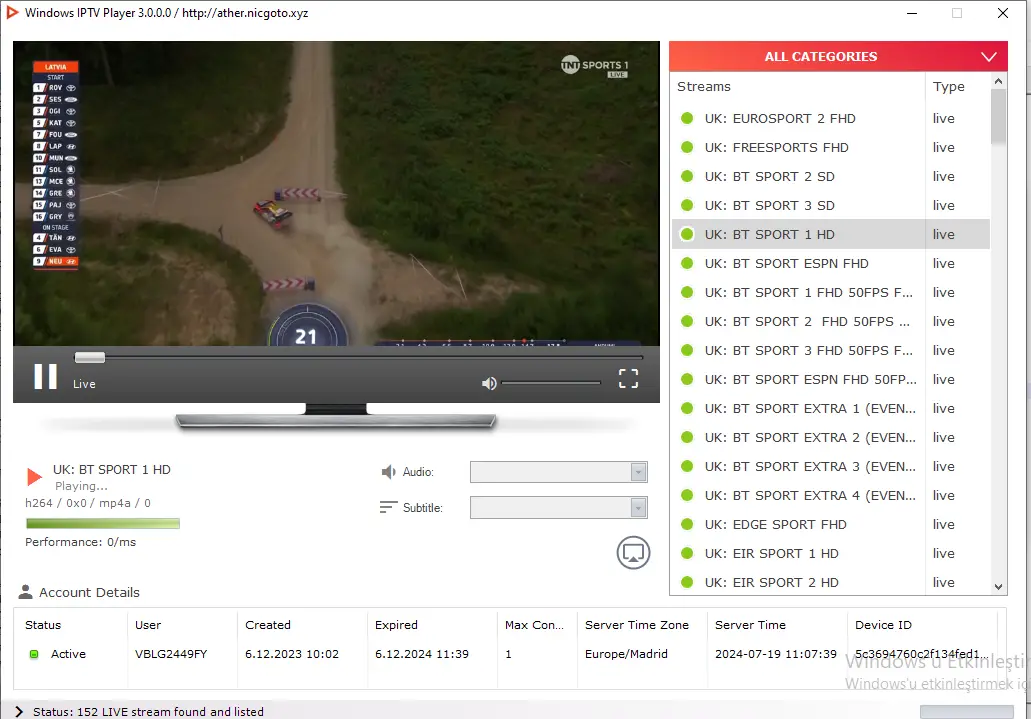The width and height of the screenshot is (1031, 719).
Task: Click green status dot for EDGE SPORT FHD
Action: 687,524
